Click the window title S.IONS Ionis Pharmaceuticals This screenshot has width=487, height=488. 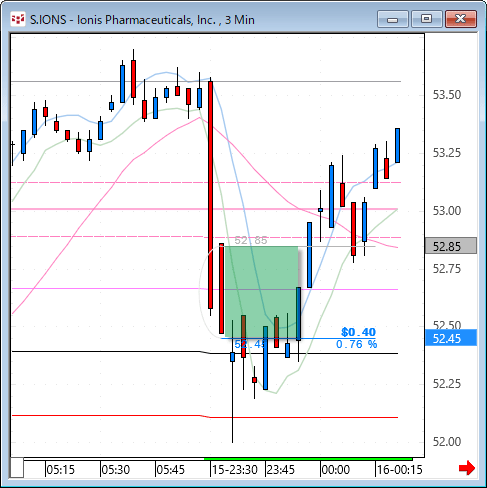(142, 20)
